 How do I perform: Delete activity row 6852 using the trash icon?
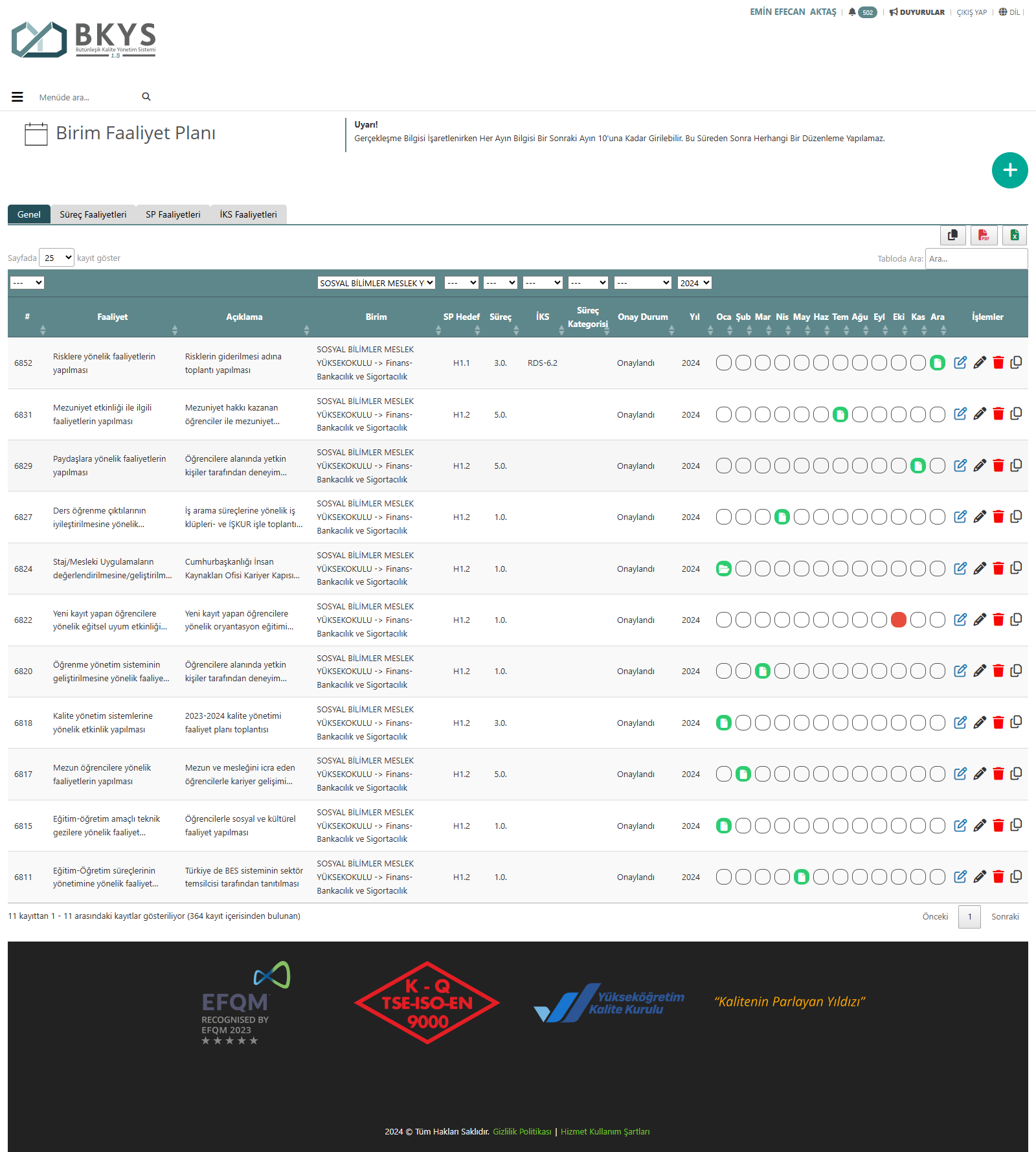[x=998, y=363]
